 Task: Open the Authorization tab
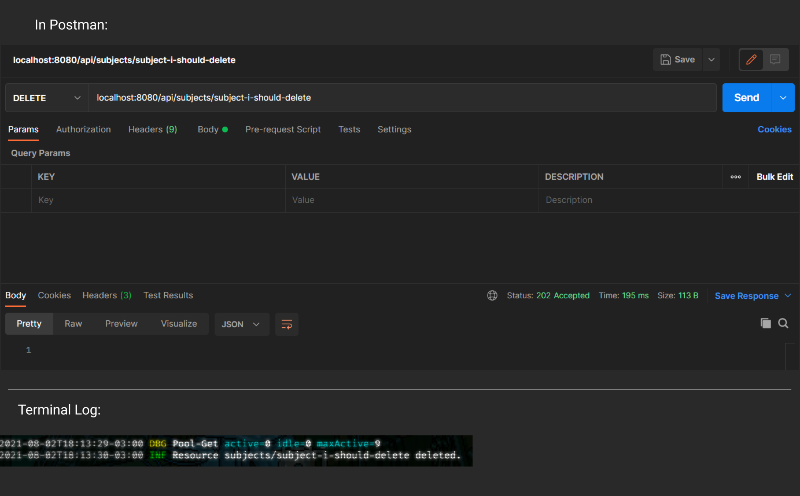click(83, 130)
